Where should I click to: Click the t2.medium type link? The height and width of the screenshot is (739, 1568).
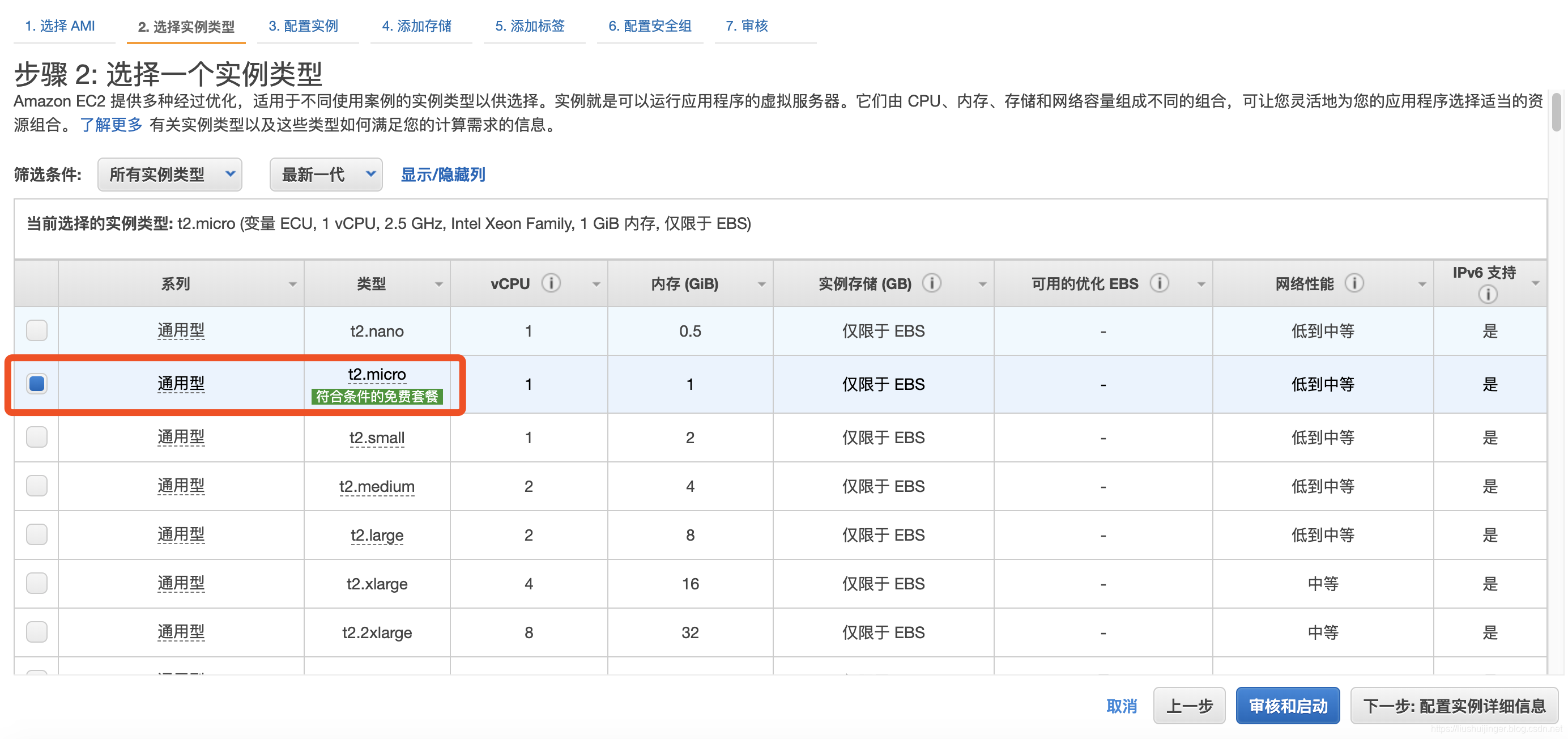[377, 486]
